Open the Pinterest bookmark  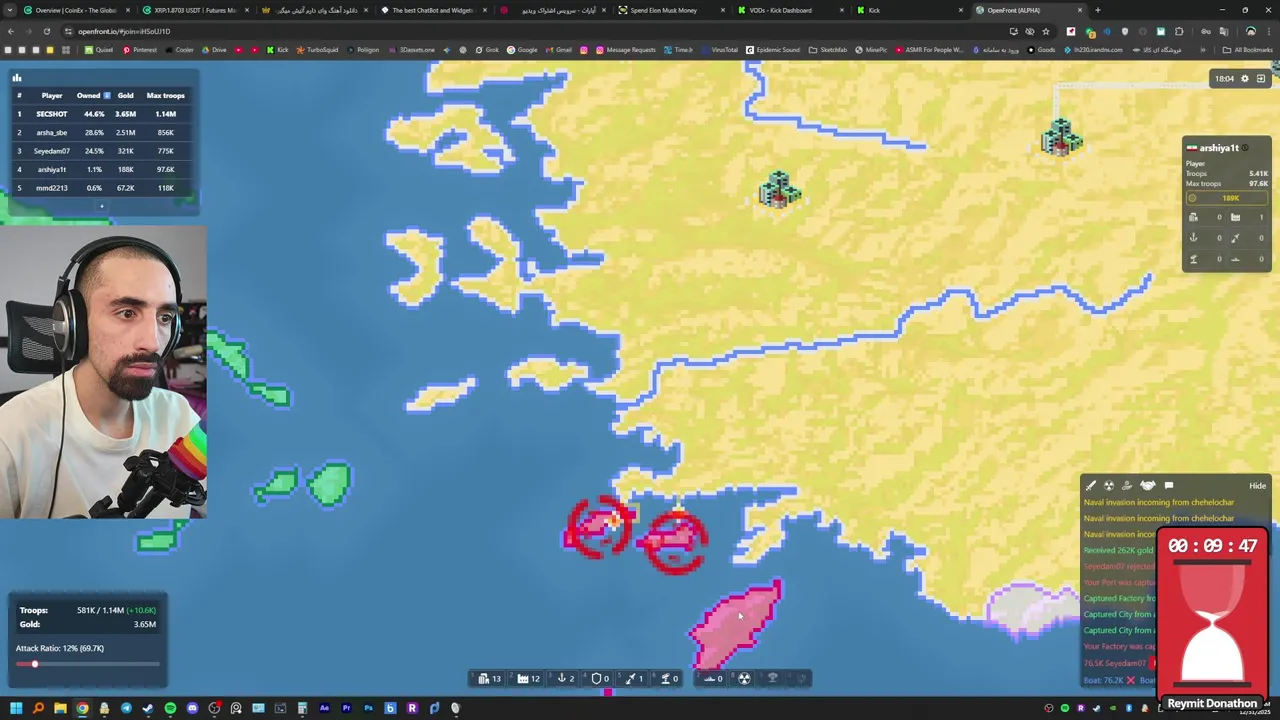pyautogui.click(x=139, y=49)
